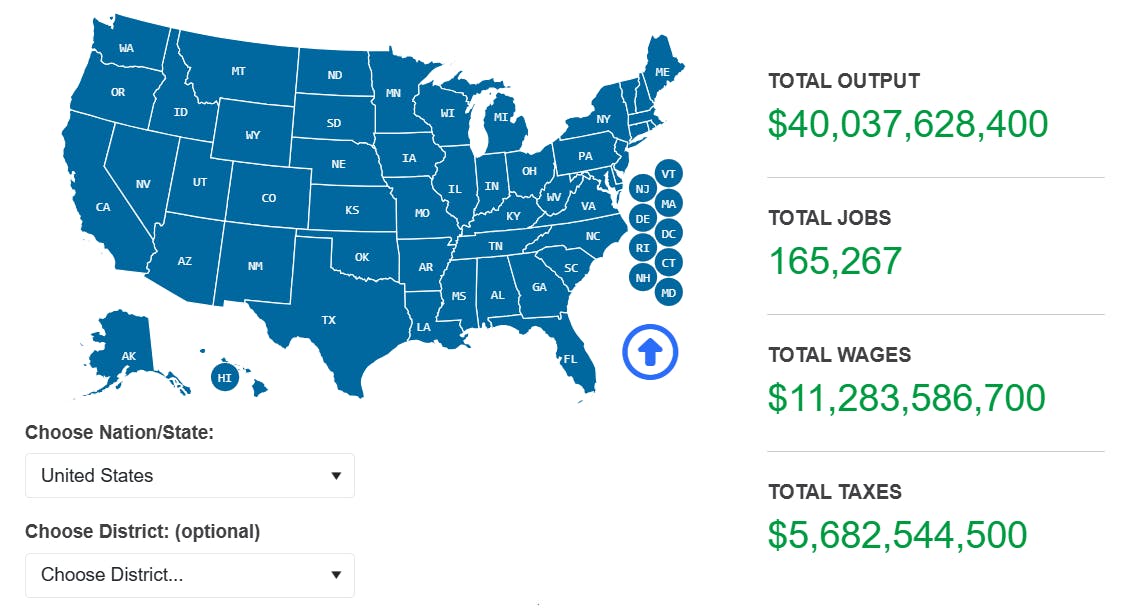The image size is (1129, 609).
Task: Choose the DE state circle
Action: 643,219
